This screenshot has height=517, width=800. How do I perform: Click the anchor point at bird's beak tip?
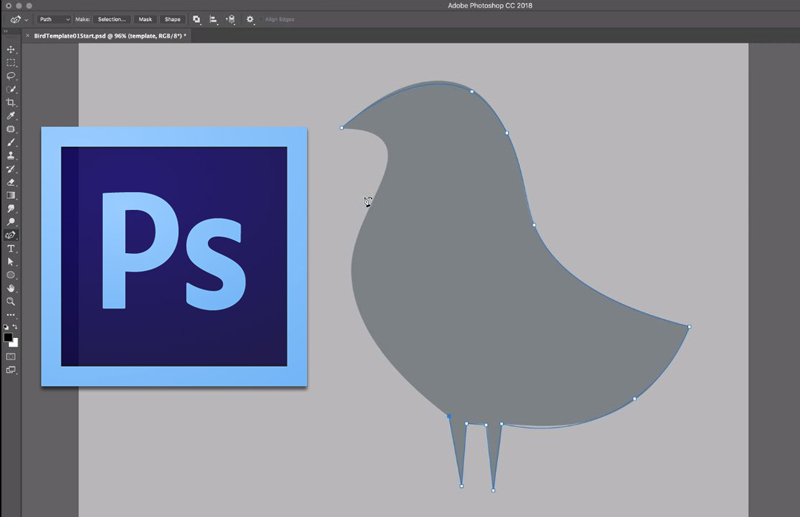pyautogui.click(x=342, y=128)
